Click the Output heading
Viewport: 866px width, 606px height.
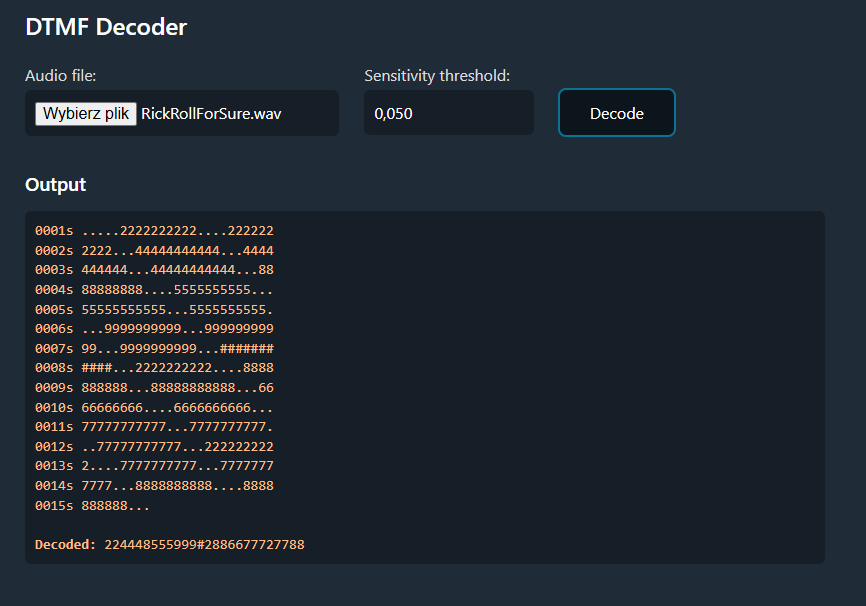pos(55,184)
